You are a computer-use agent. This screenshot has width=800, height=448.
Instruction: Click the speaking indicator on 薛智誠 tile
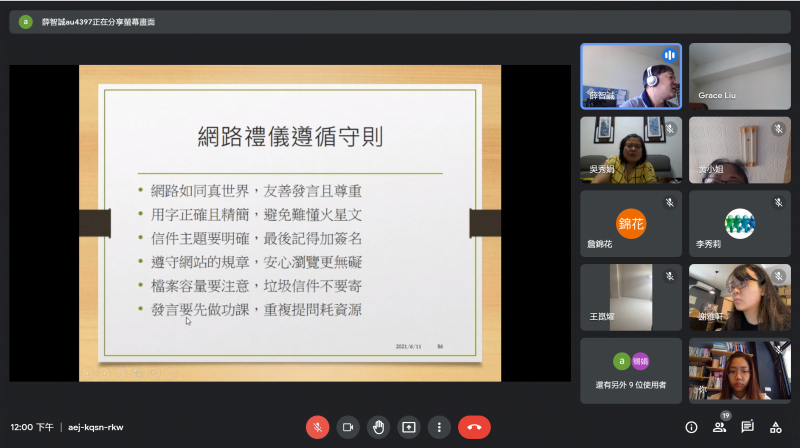[669, 55]
